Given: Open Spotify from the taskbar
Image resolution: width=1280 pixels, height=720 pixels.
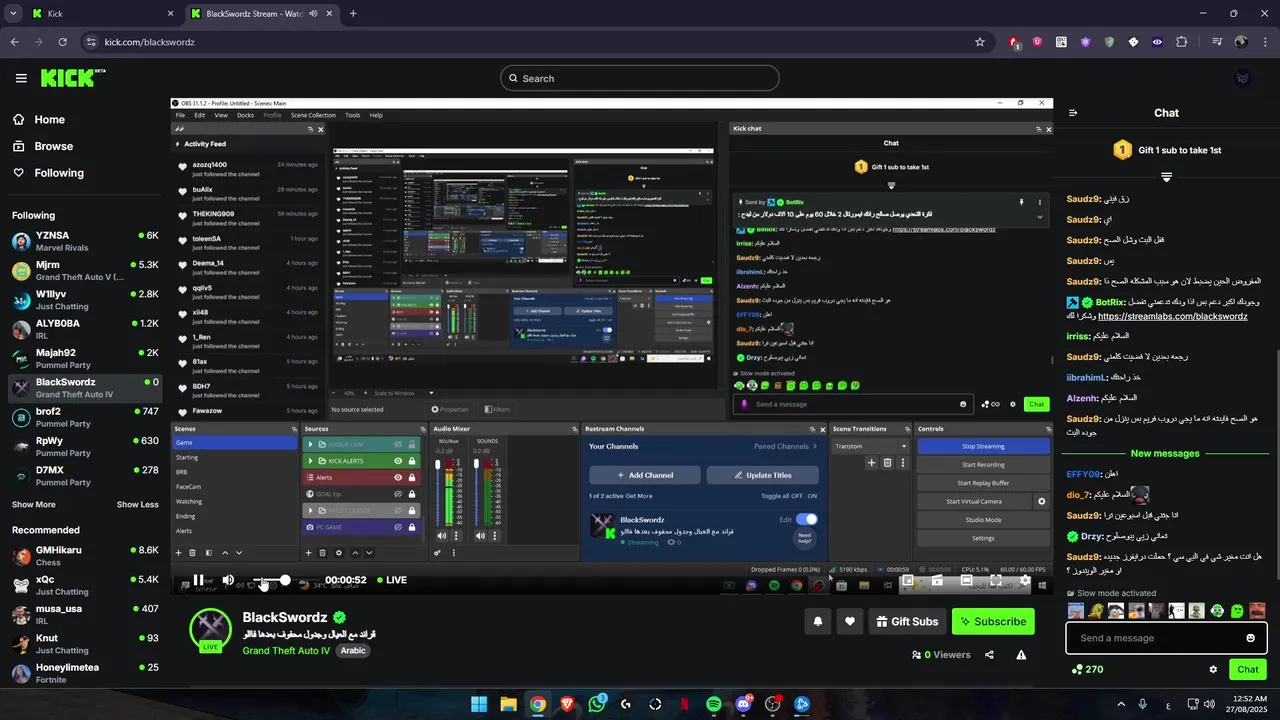Looking at the screenshot, I should (713, 704).
